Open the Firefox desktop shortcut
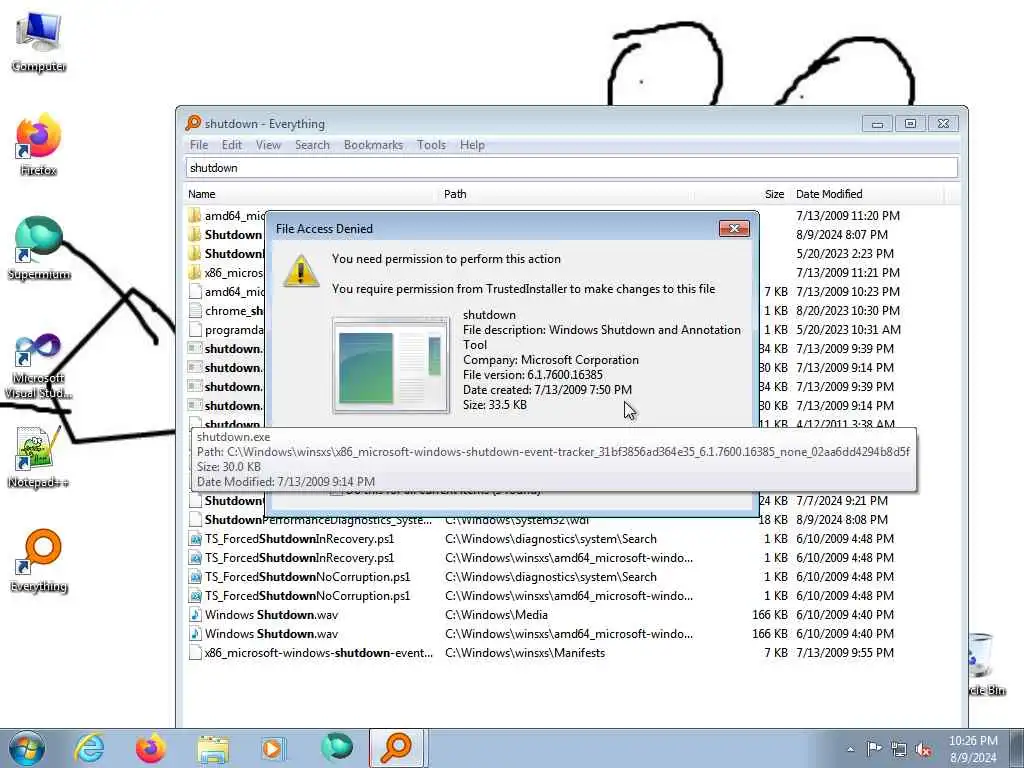This screenshot has height=768, width=1024. pyautogui.click(x=39, y=145)
